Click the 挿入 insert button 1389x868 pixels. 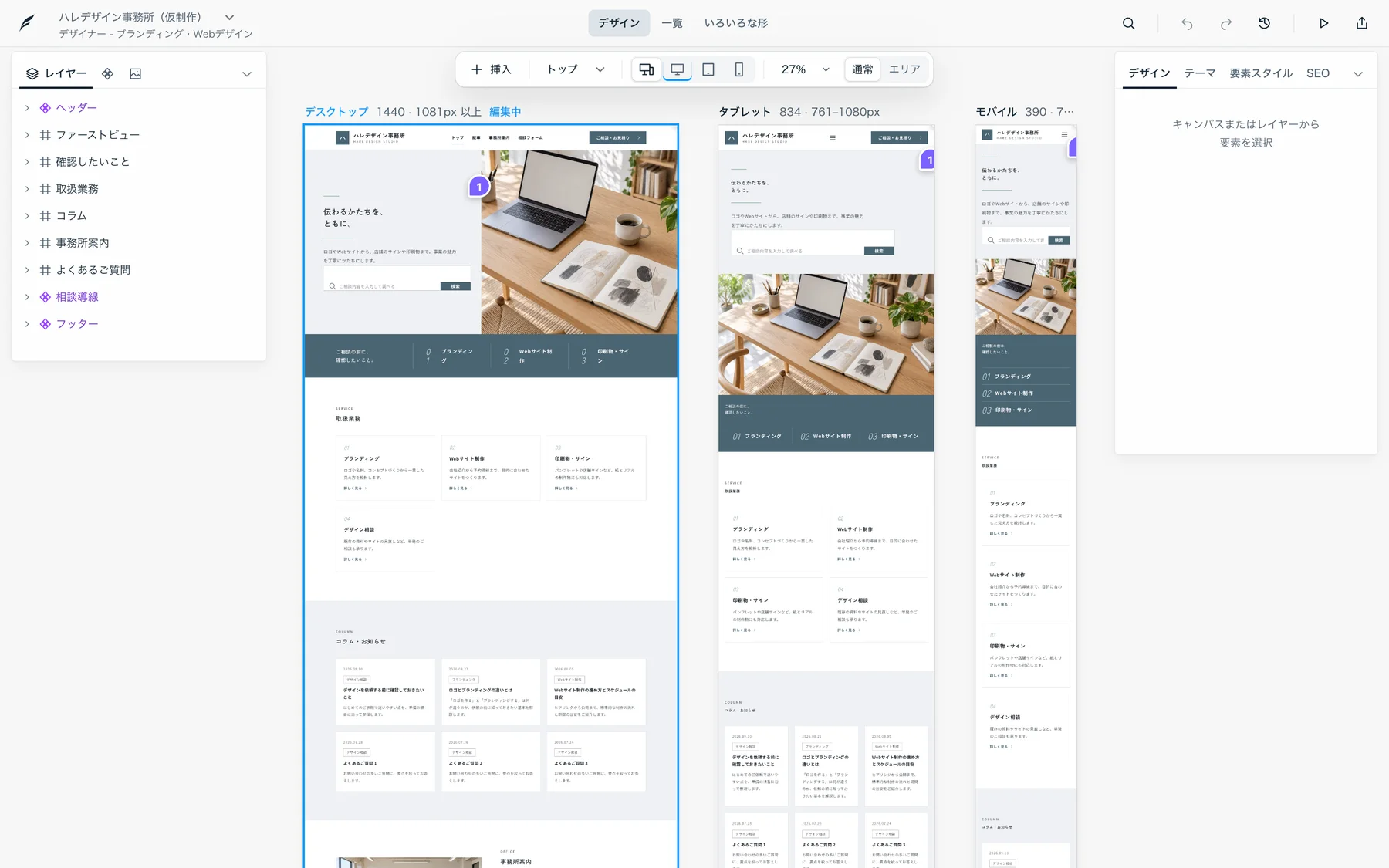coord(492,69)
